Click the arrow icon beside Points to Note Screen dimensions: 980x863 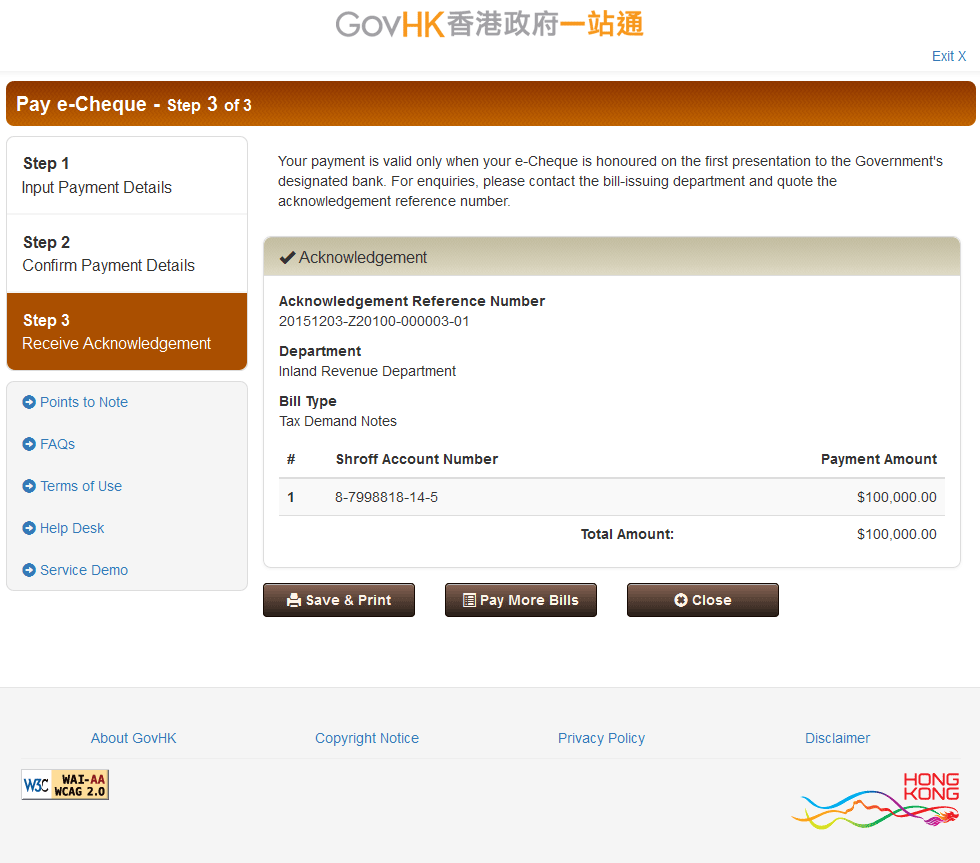tap(29, 402)
